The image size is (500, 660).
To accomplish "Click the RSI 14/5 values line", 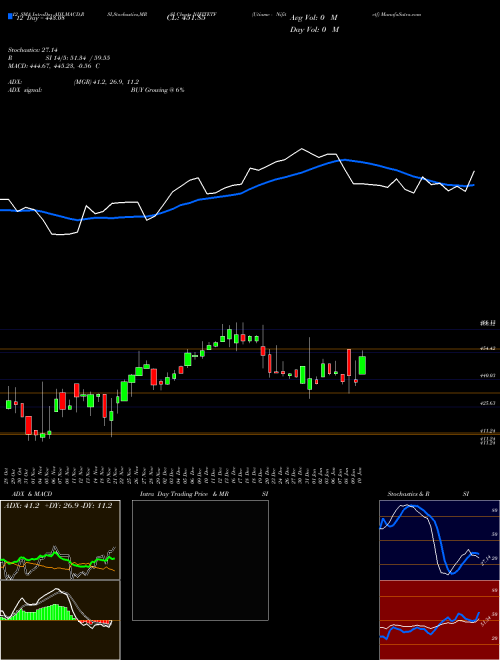I will 59,58.
